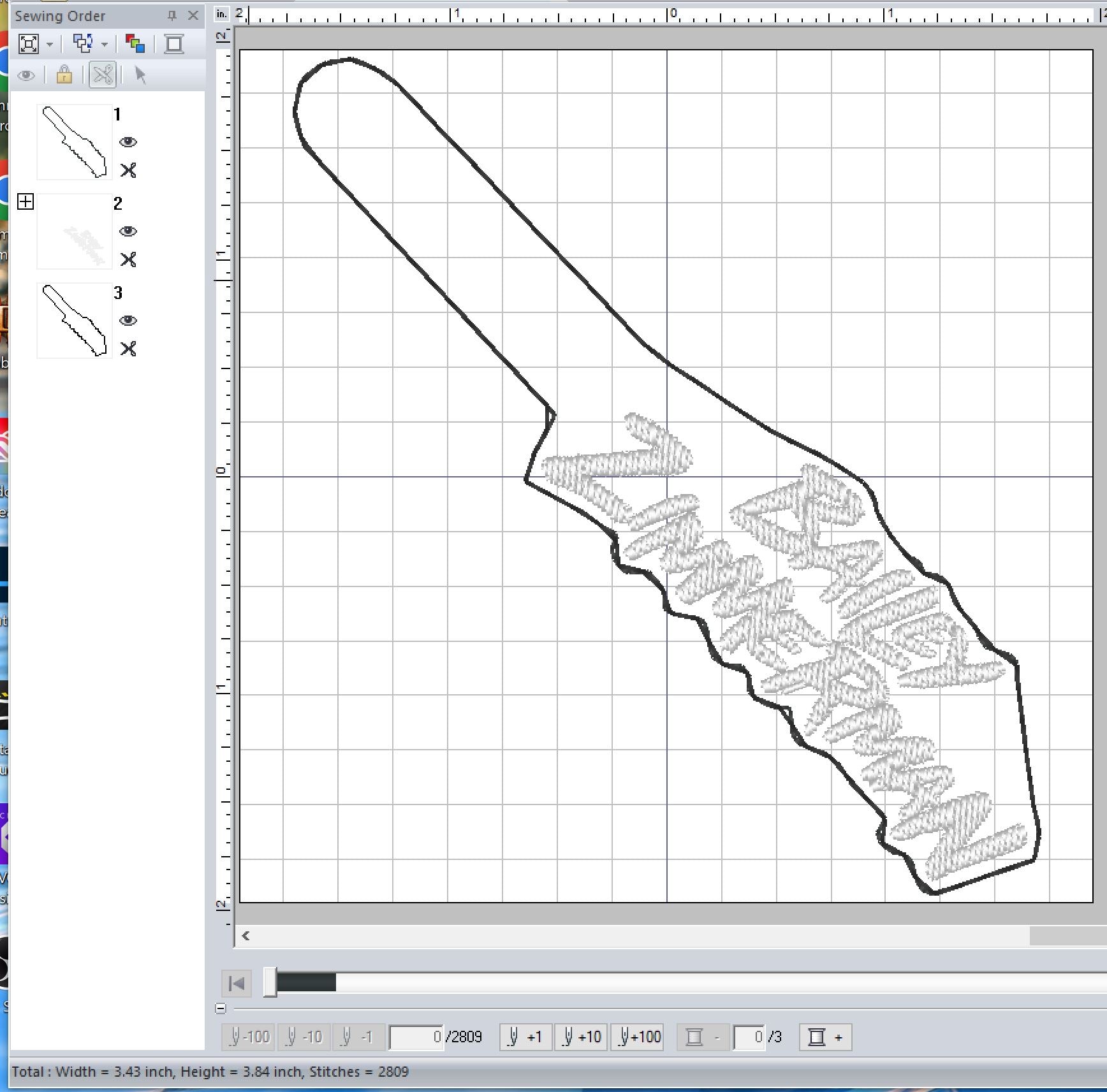Expand sewing order item 2 group
Screen dimensions: 1107x1092
[x=26, y=202]
